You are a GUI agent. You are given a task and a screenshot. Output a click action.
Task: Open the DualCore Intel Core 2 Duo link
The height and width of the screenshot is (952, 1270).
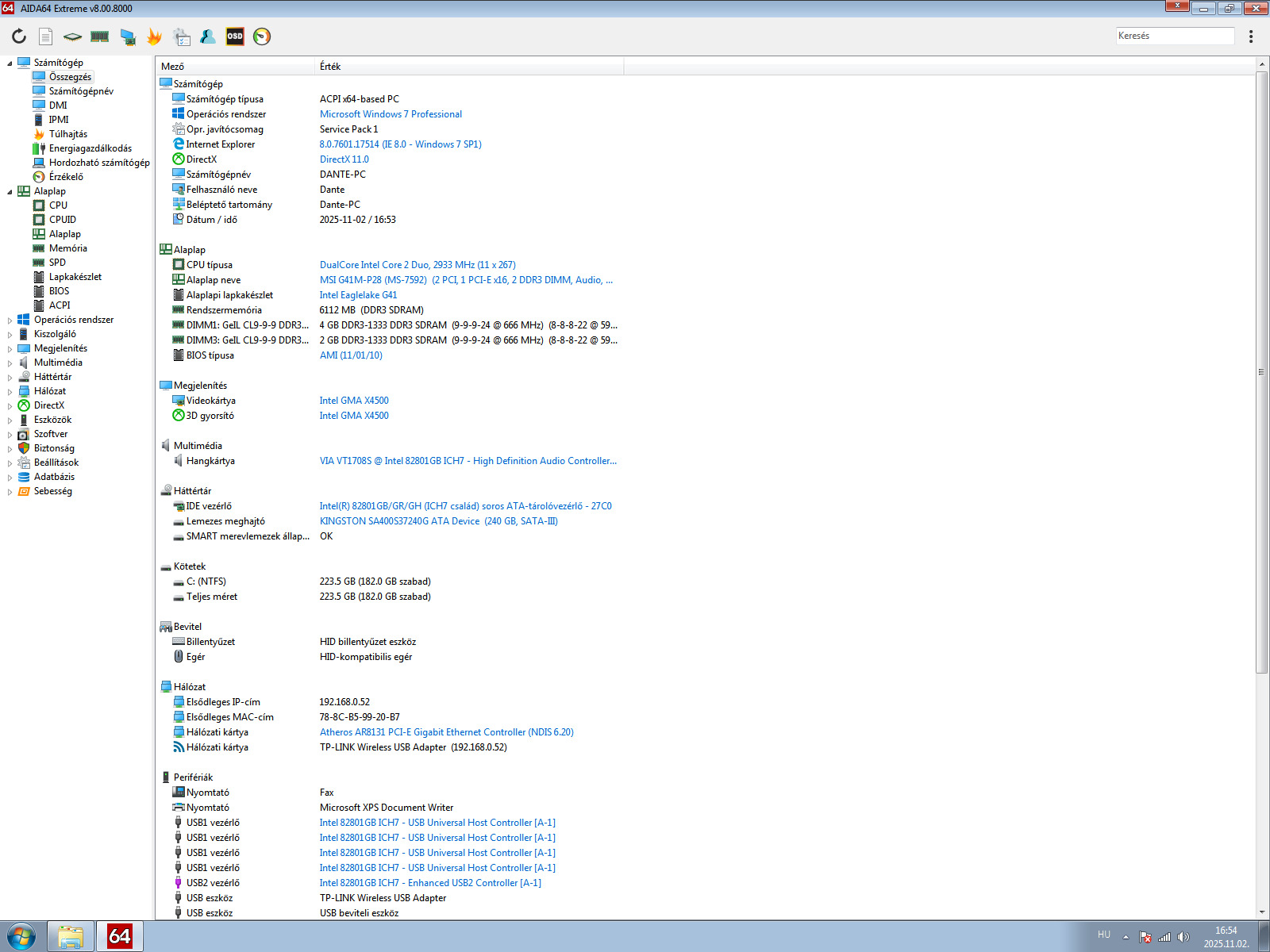coord(418,265)
